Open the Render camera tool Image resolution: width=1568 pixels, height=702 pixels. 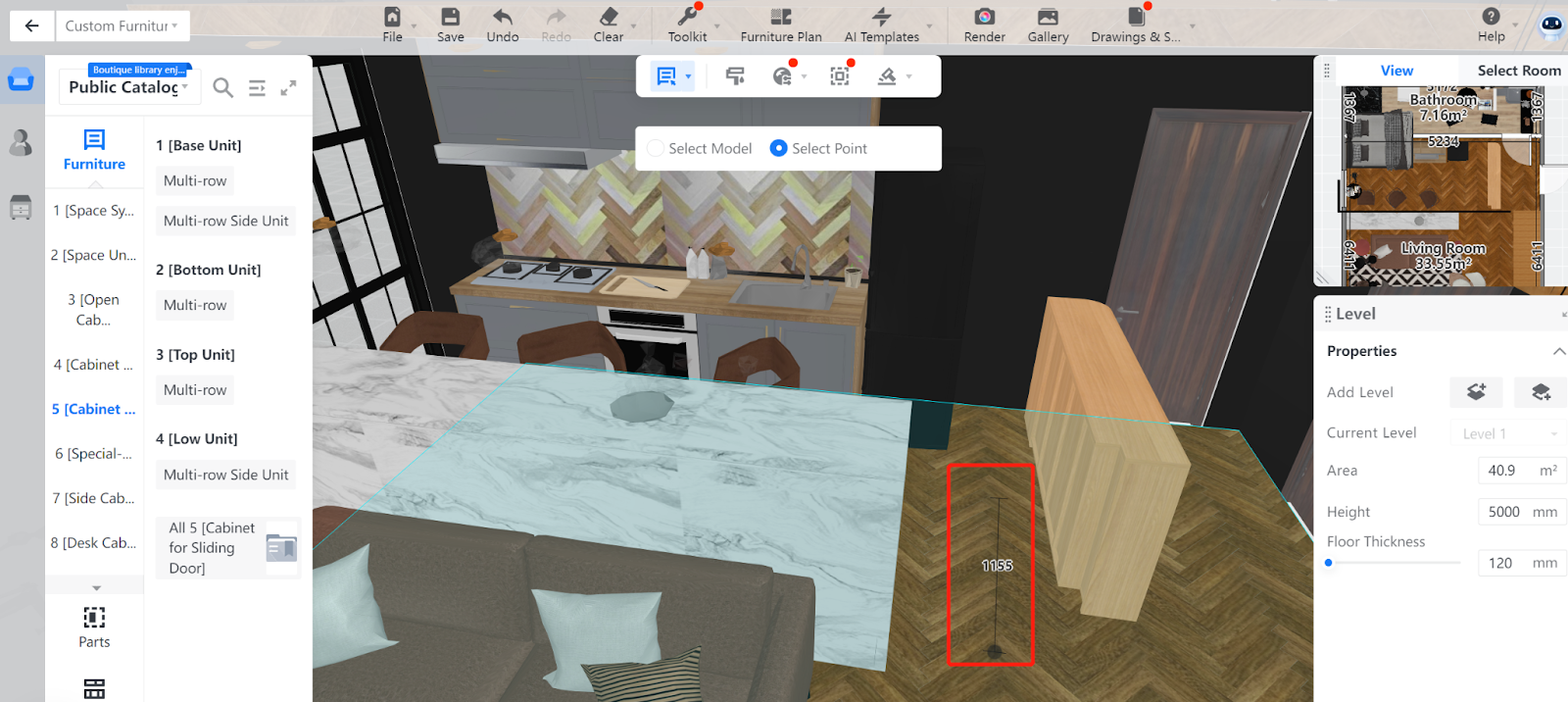coord(984,25)
